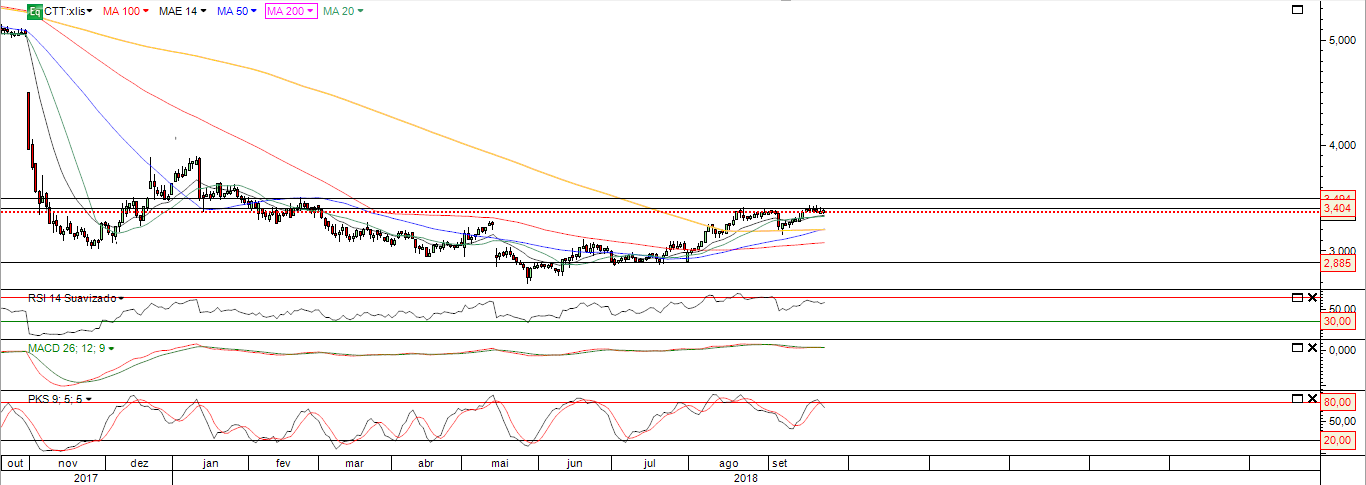The width and height of the screenshot is (1366, 485).
Task: Close the RSI 14 Suavizado panel
Action: (1312, 298)
